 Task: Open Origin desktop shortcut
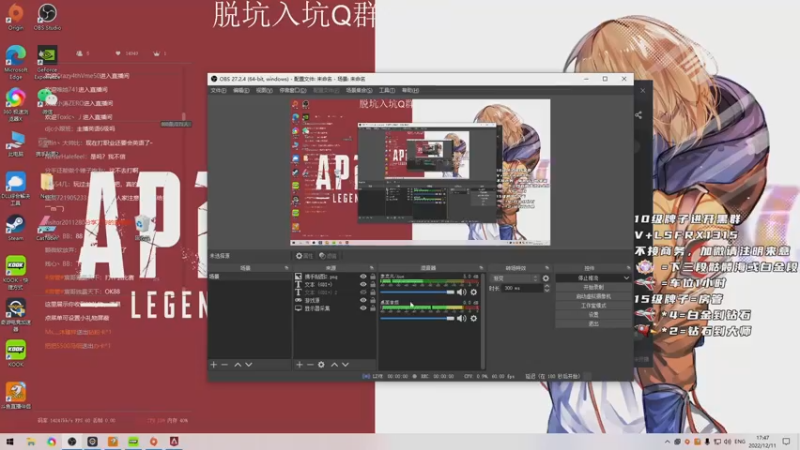click(x=16, y=16)
